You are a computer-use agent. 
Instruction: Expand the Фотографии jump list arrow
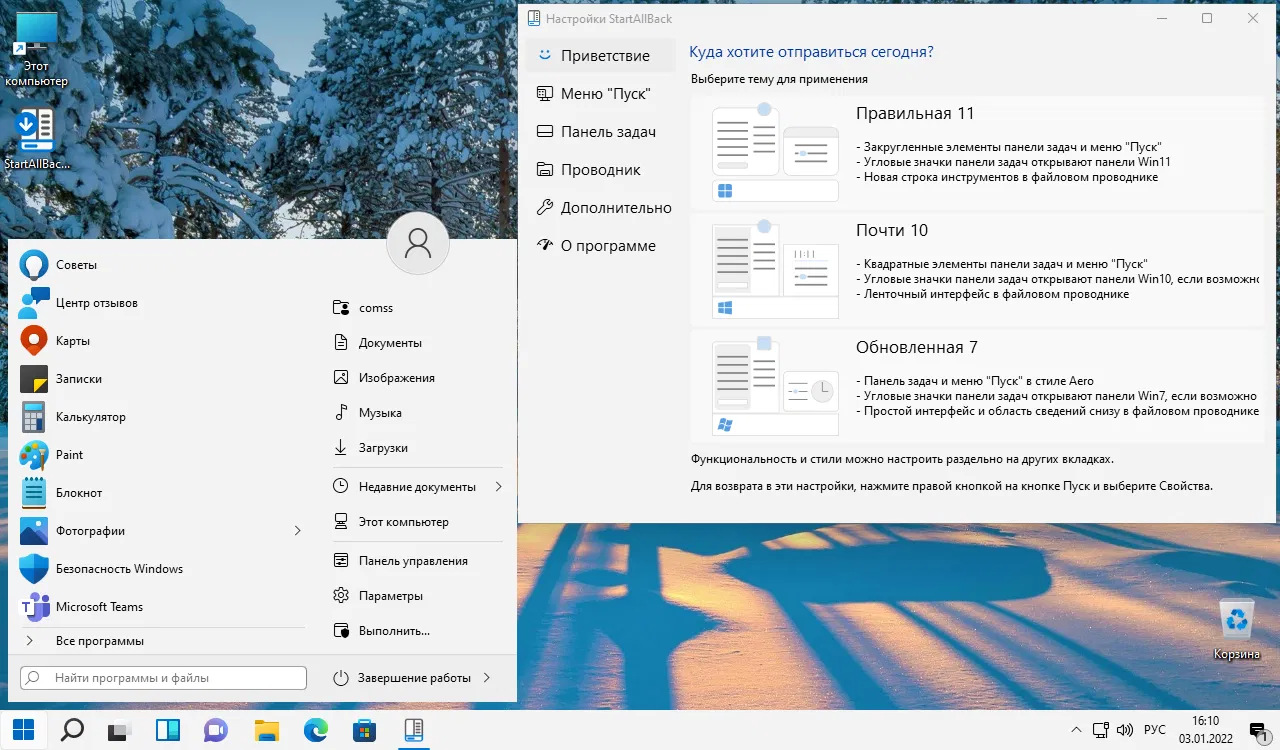coord(297,531)
